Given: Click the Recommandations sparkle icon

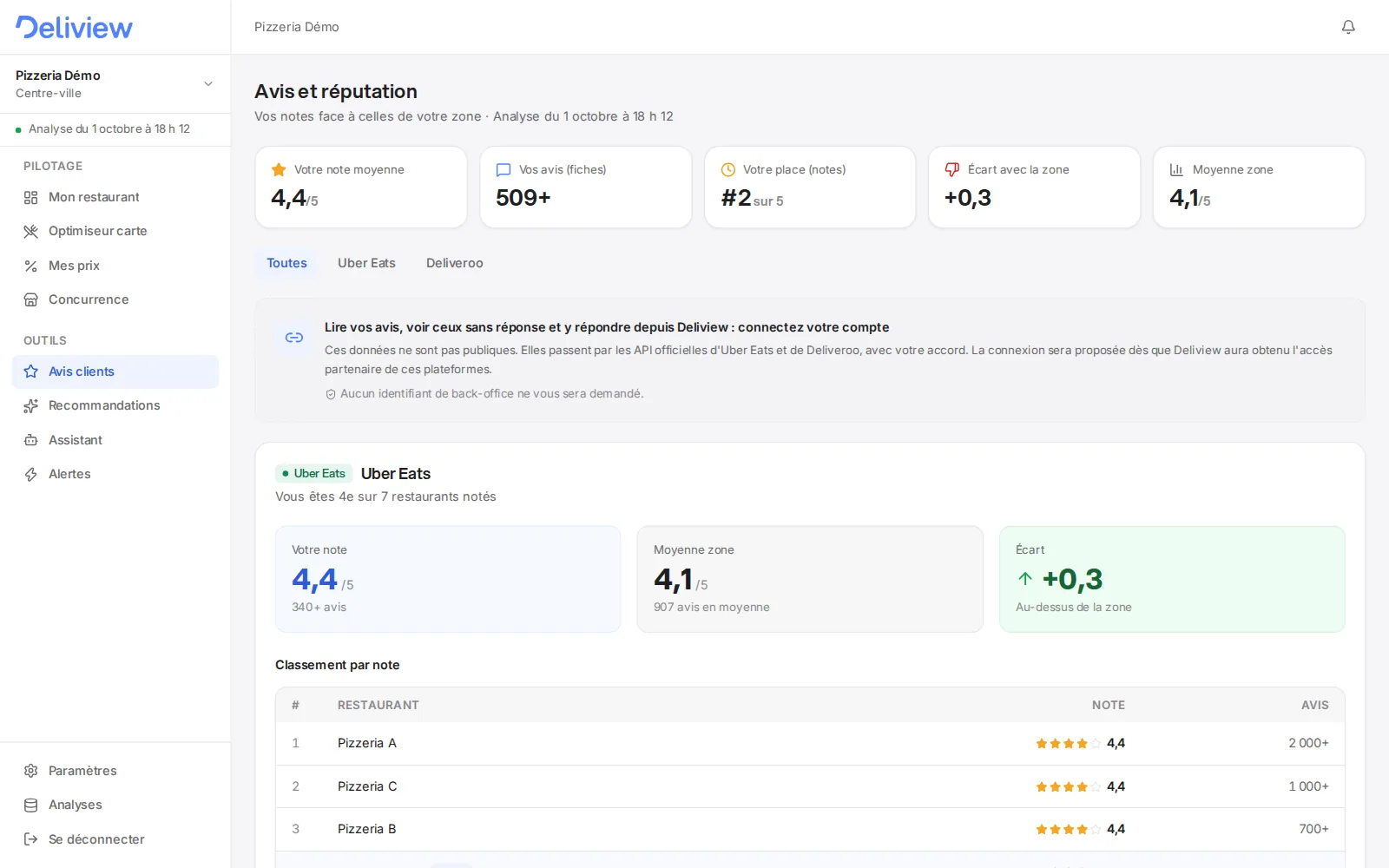Looking at the screenshot, I should click(30, 406).
